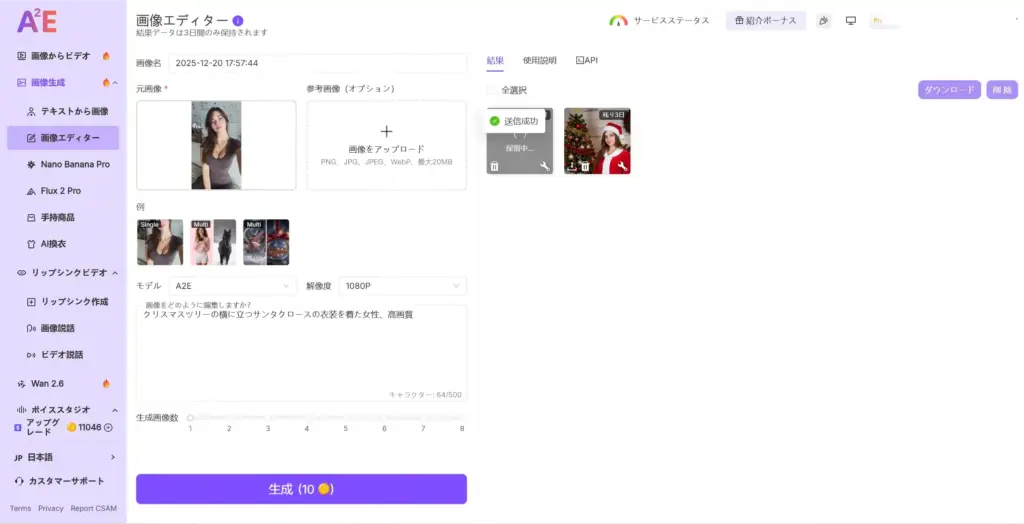This screenshot has width=1024, height=524.
Task: Open the 解像度 dropdown showing 1080P
Action: click(x=402, y=286)
